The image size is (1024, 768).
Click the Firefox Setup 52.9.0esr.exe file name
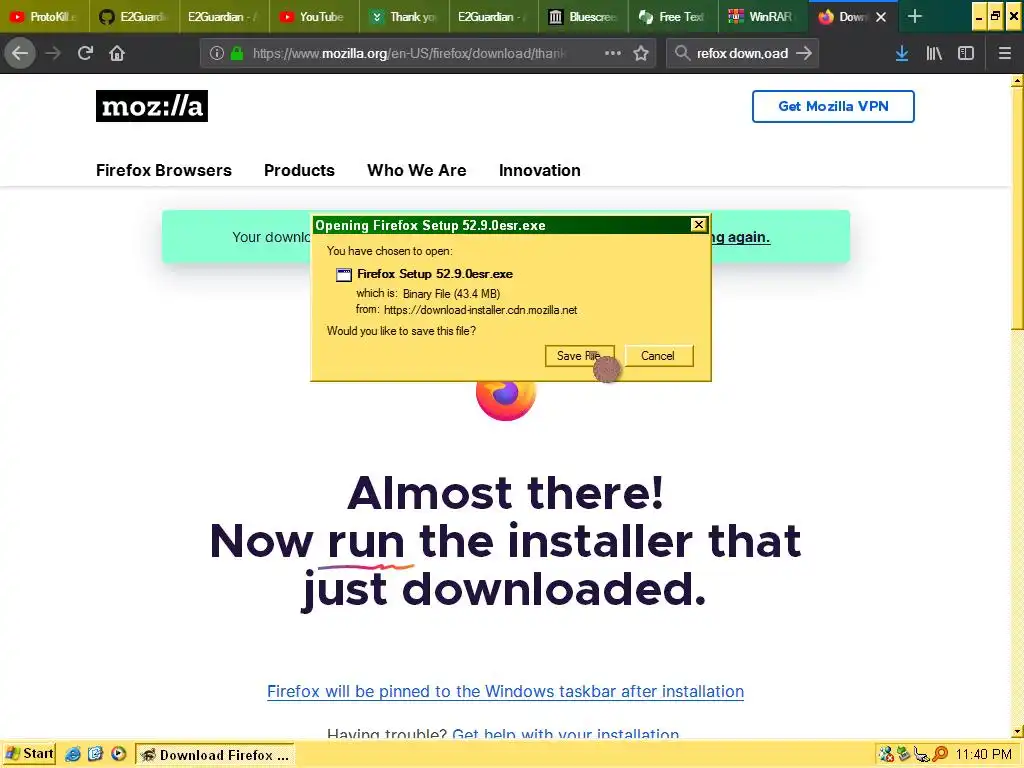click(x=435, y=274)
